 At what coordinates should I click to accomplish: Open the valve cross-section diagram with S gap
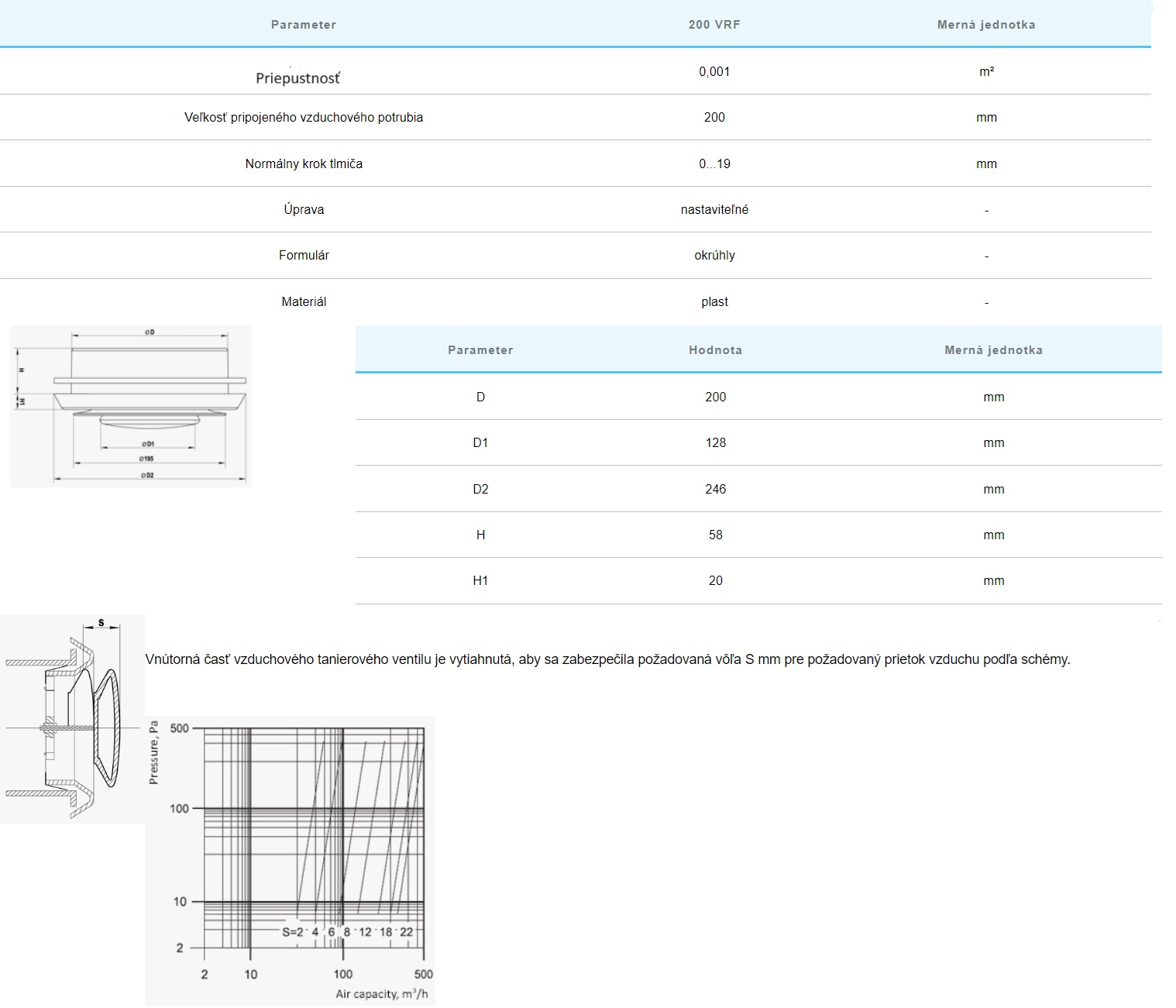tap(72, 719)
